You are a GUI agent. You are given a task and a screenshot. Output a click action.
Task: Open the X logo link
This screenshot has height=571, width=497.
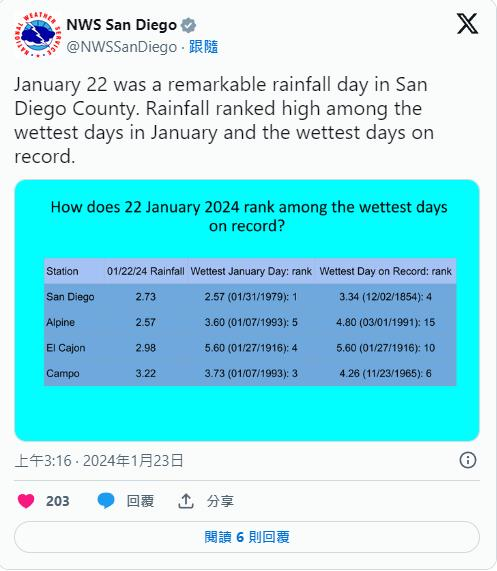pos(468,24)
